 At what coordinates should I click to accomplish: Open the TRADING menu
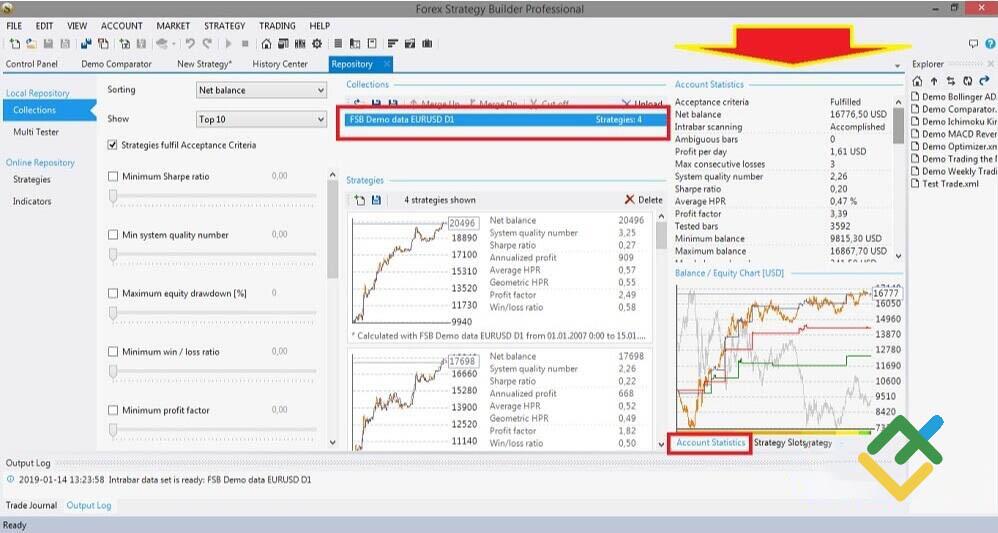(277, 26)
